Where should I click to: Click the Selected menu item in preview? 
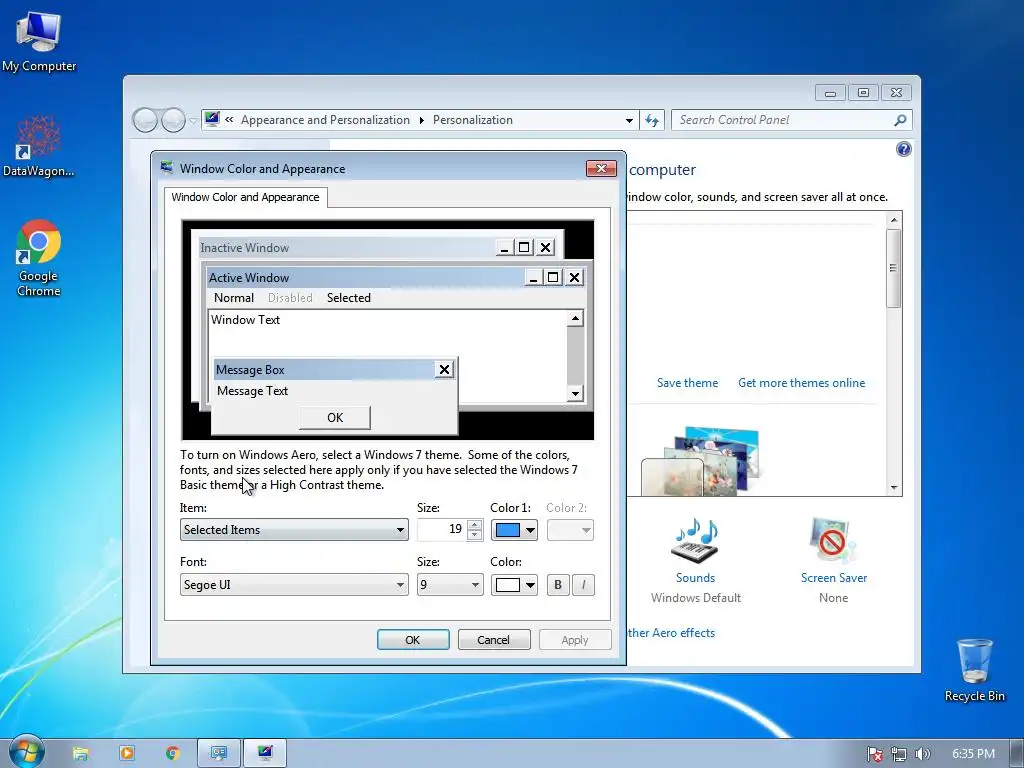tap(349, 298)
